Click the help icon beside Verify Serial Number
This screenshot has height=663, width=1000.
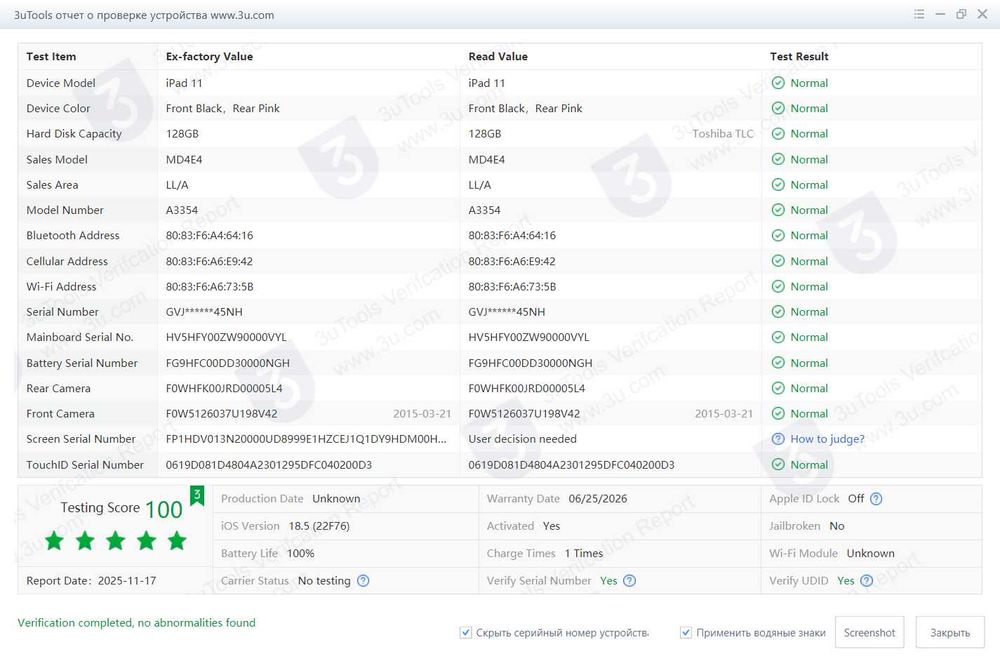pos(629,580)
